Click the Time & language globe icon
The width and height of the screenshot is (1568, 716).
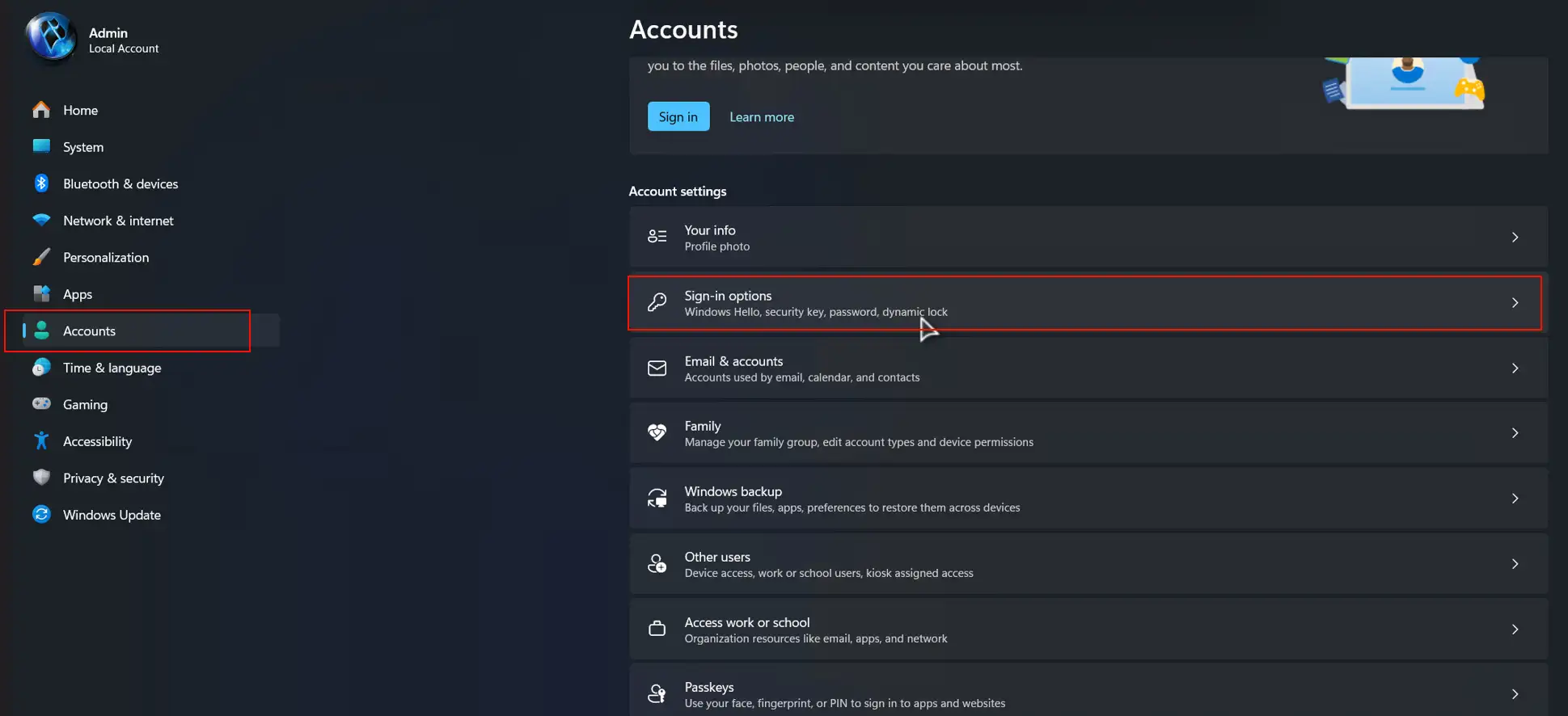41,368
